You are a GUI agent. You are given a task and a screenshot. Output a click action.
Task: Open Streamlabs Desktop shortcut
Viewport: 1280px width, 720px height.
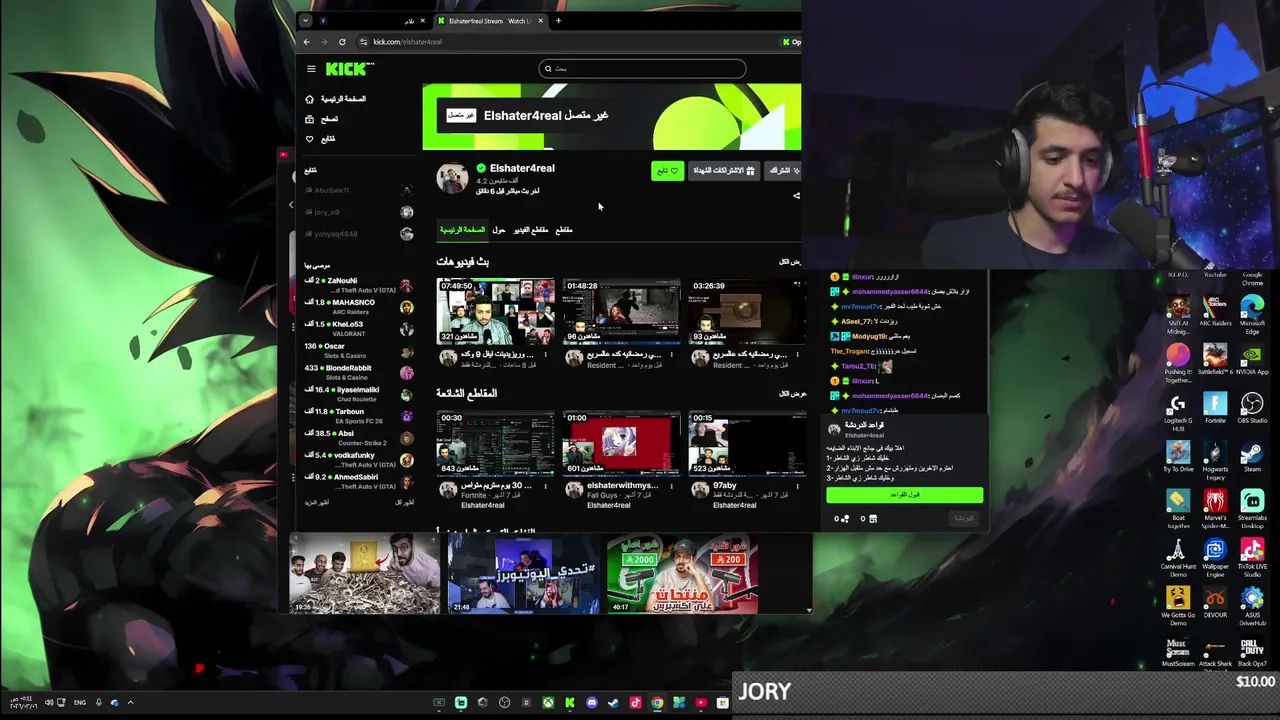click(1252, 507)
